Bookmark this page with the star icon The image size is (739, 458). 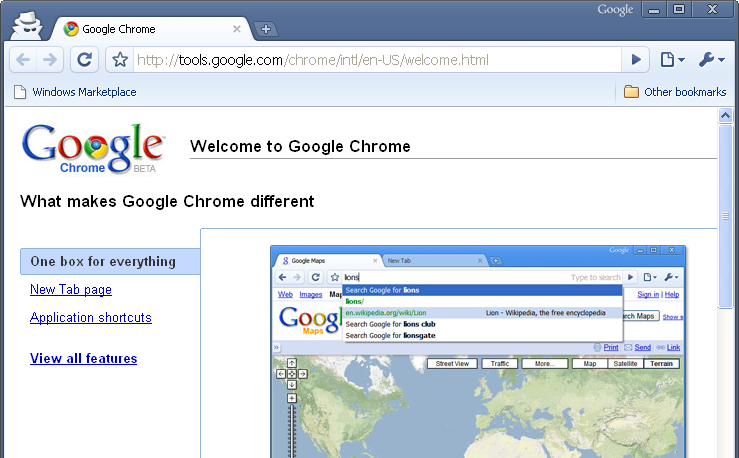coord(120,60)
